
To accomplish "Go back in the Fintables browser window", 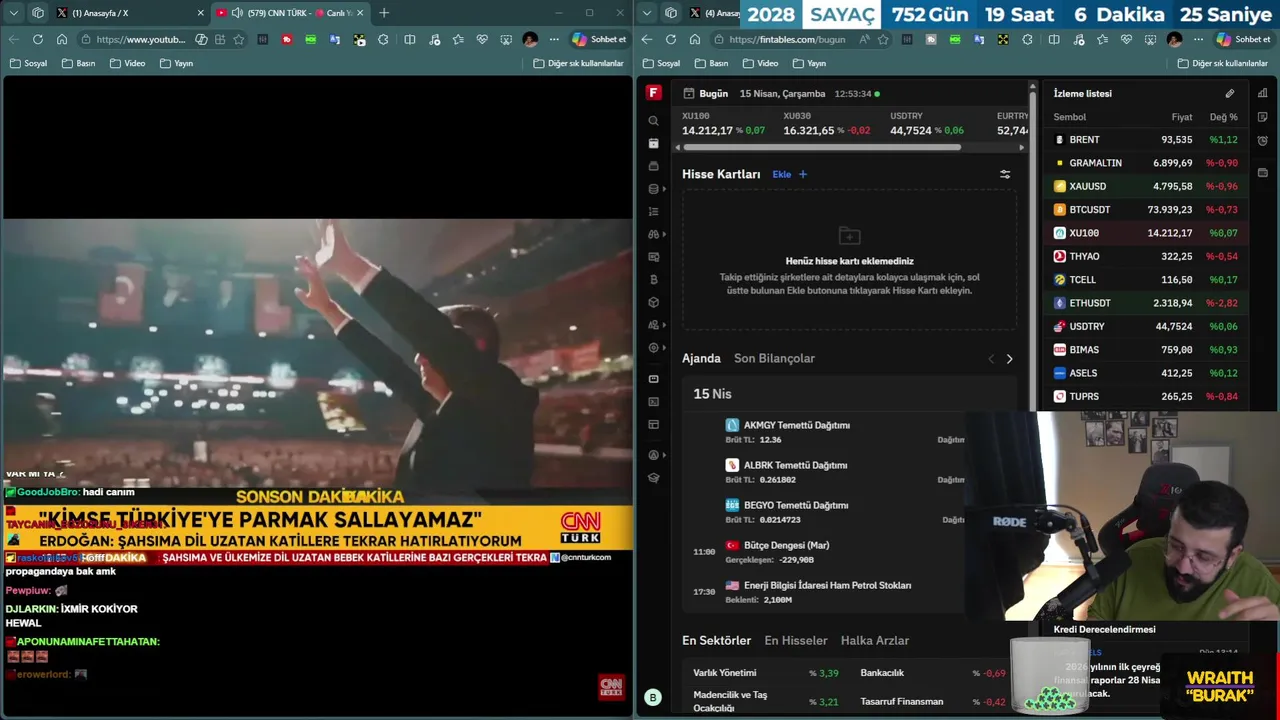I will [x=647, y=39].
